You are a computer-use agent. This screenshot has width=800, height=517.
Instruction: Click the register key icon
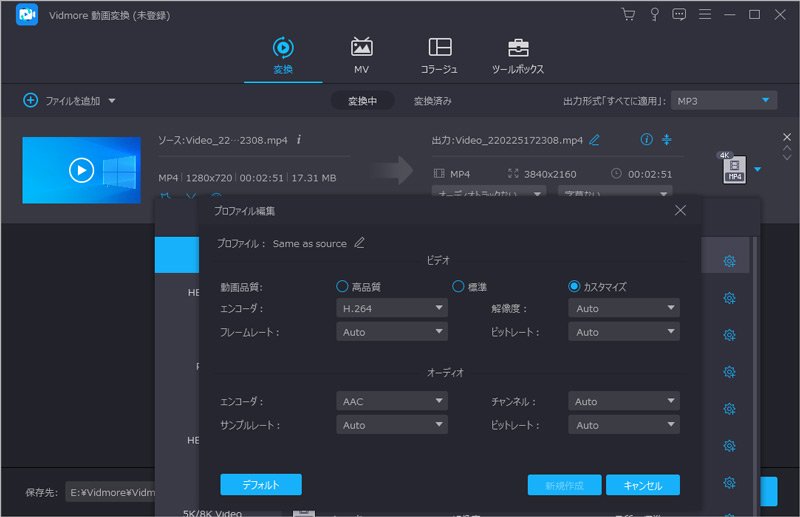(x=654, y=14)
